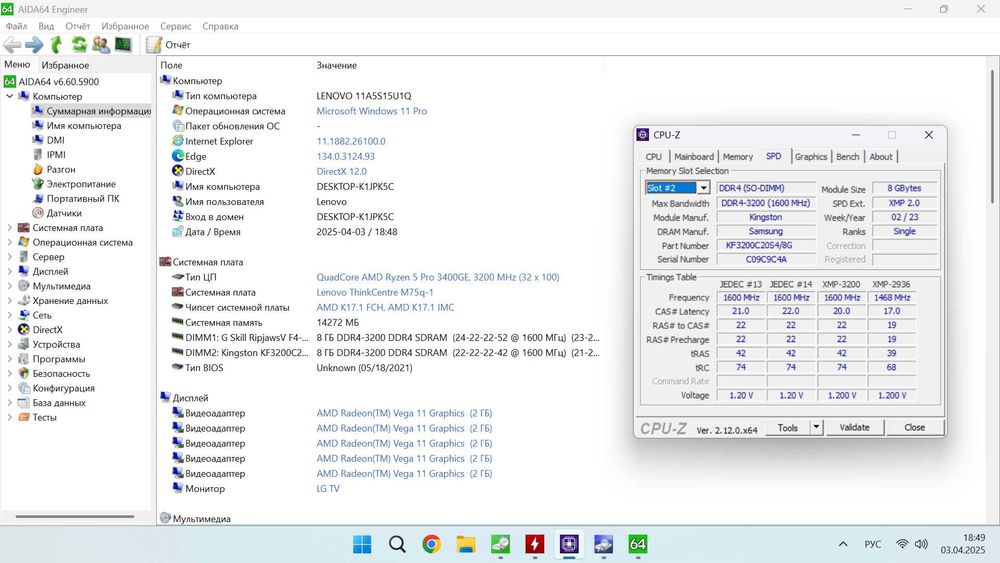Expand the Мультимедиа tree node
This screenshot has width=1000, height=563.
tap(10, 286)
